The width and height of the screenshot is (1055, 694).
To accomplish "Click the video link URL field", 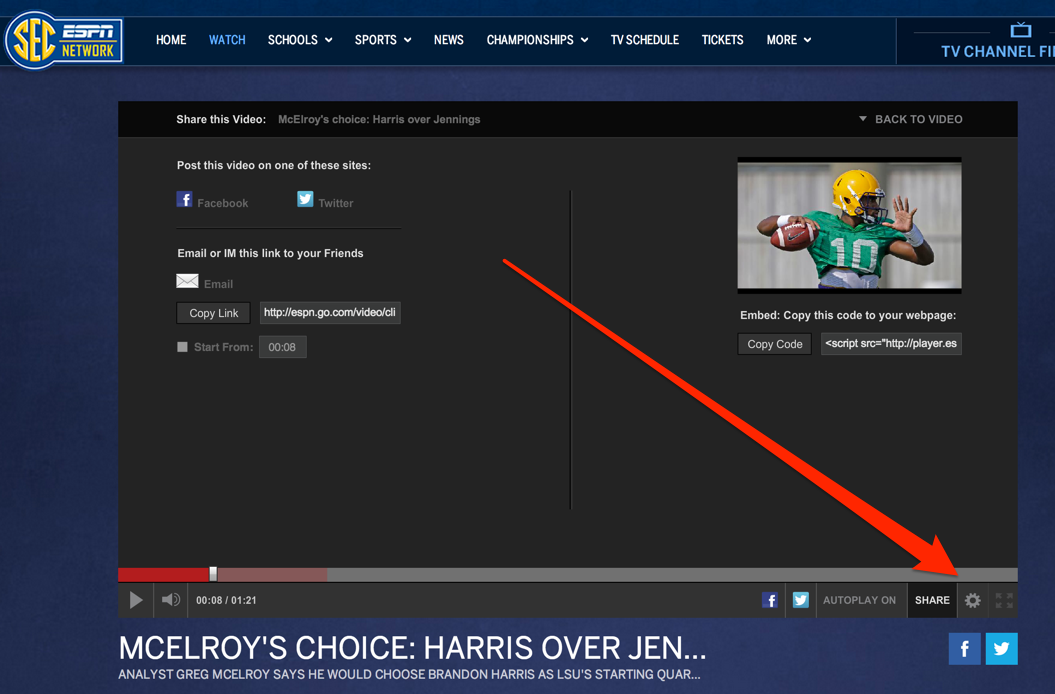I will (330, 312).
